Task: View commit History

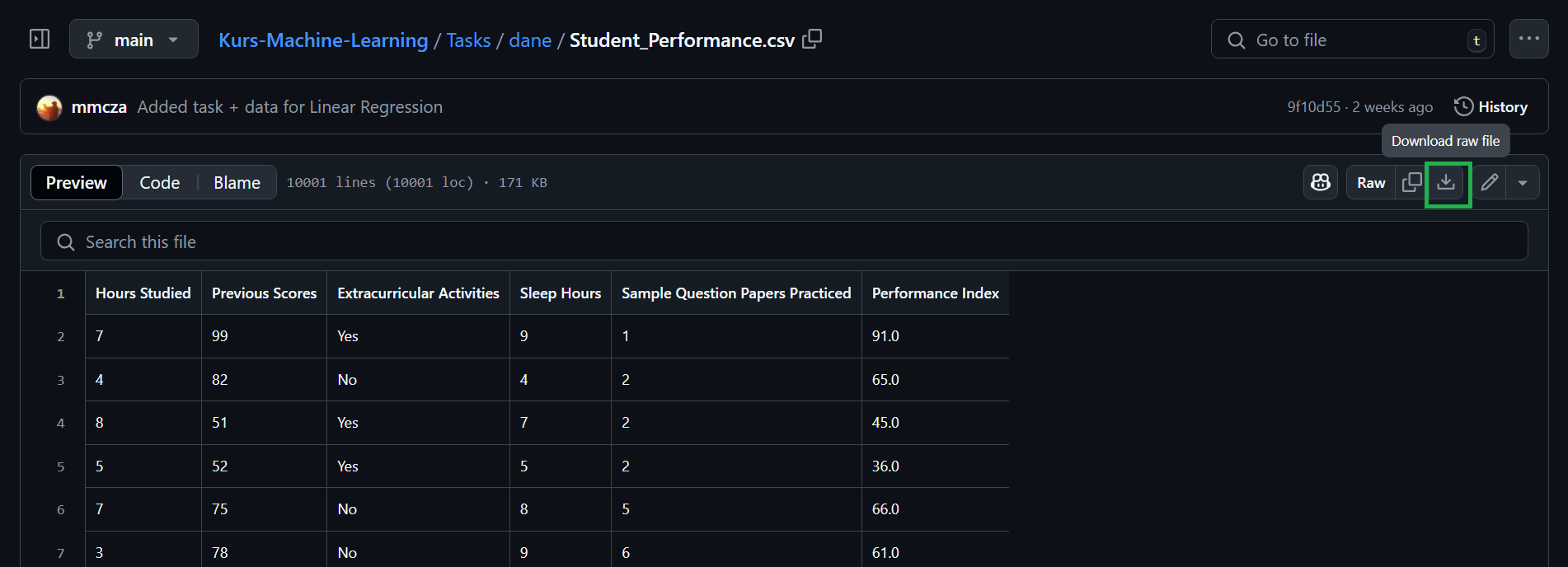Action: click(x=1491, y=107)
